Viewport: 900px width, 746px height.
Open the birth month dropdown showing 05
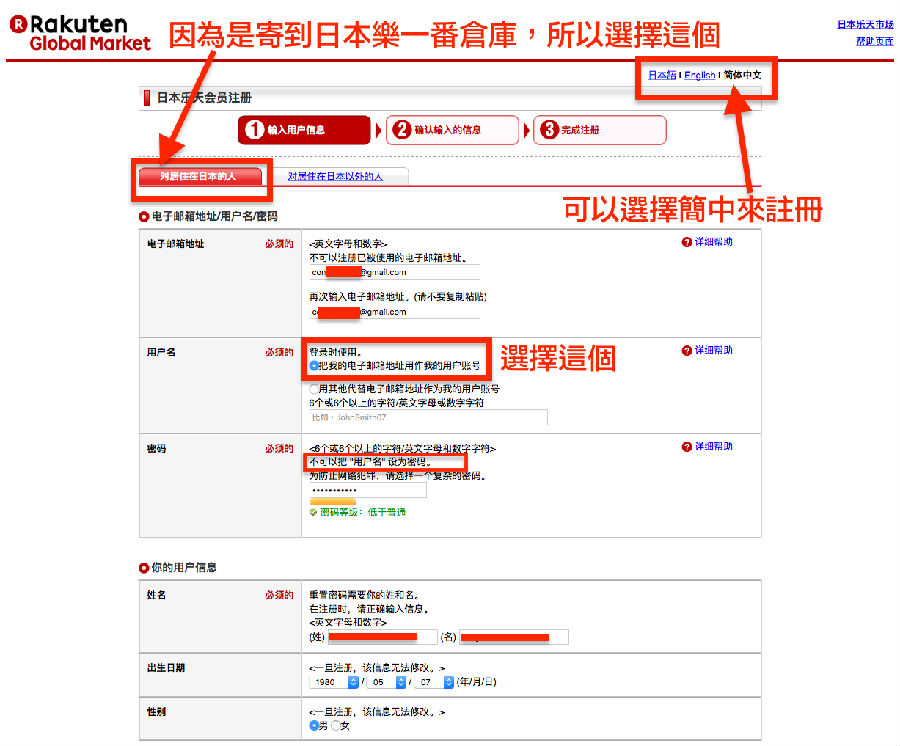387,682
